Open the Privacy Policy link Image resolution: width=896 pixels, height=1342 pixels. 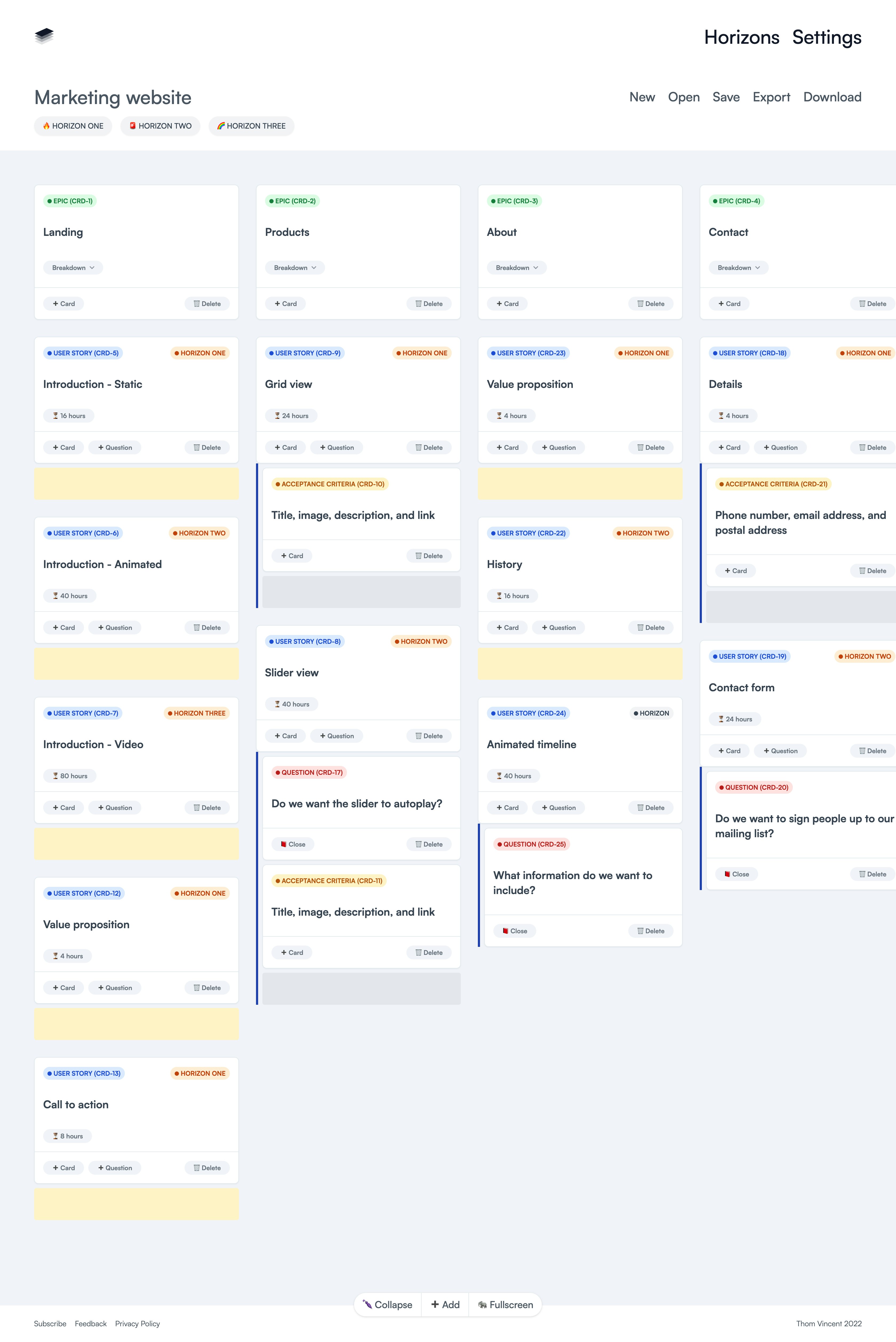(137, 1324)
